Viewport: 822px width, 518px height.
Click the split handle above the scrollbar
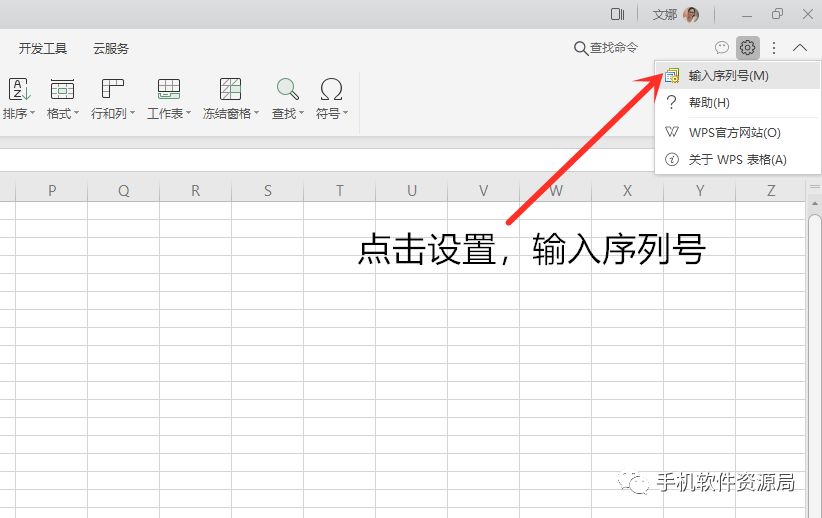point(815,187)
